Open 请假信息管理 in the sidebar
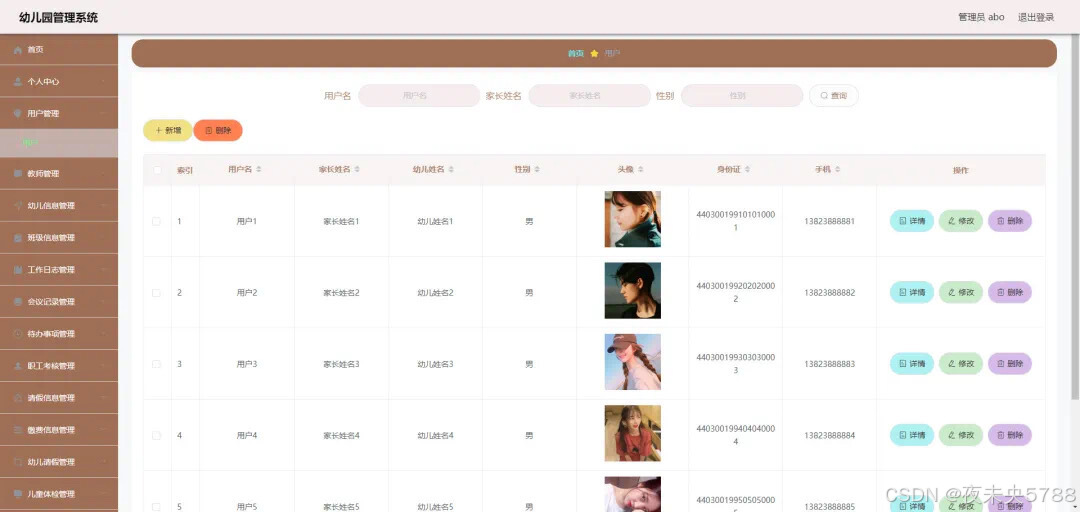The image size is (1080, 512). (59, 398)
